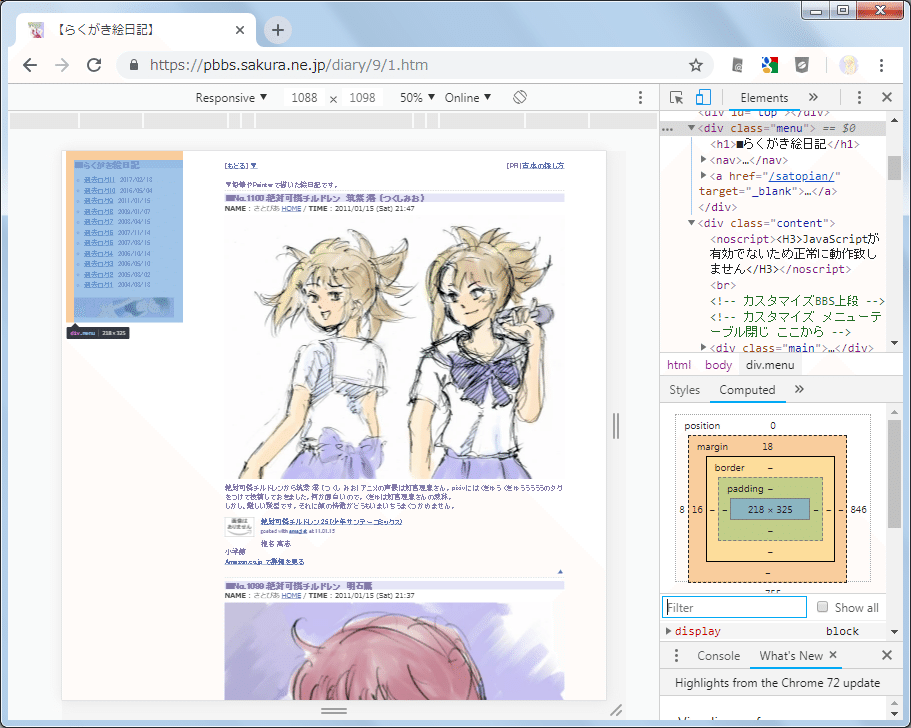Expand the div class="main" node
Viewport: 911px width, 728px height.
coord(704,347)
